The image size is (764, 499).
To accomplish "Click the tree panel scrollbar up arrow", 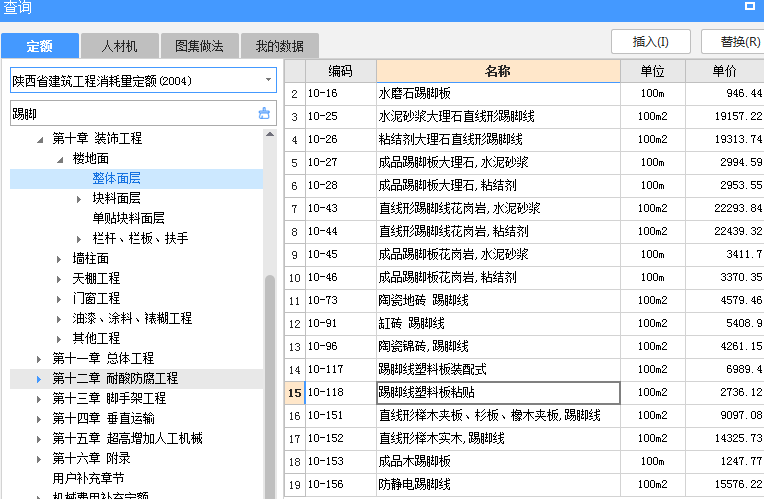I will coord(270,134).
